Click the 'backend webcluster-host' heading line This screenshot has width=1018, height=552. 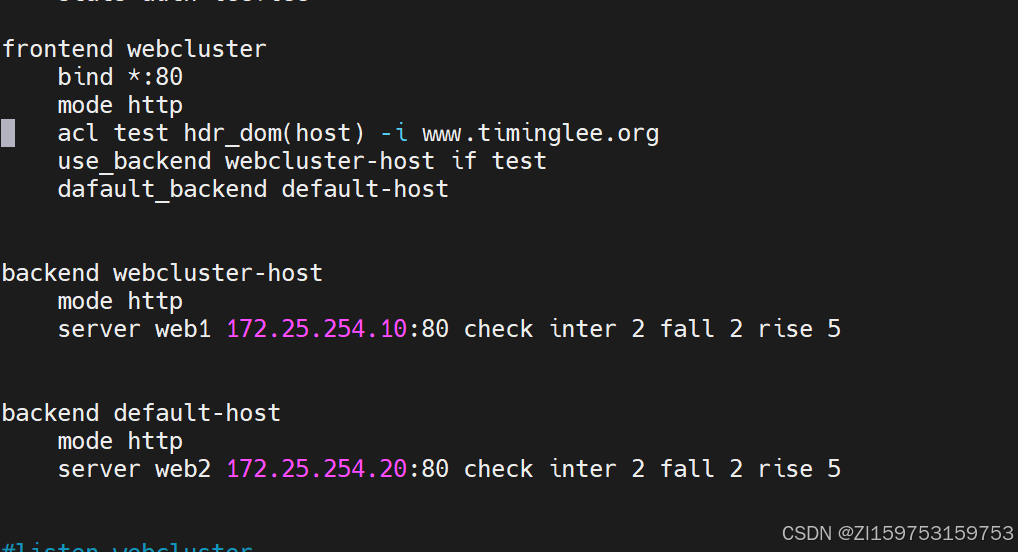pos(162,273)
